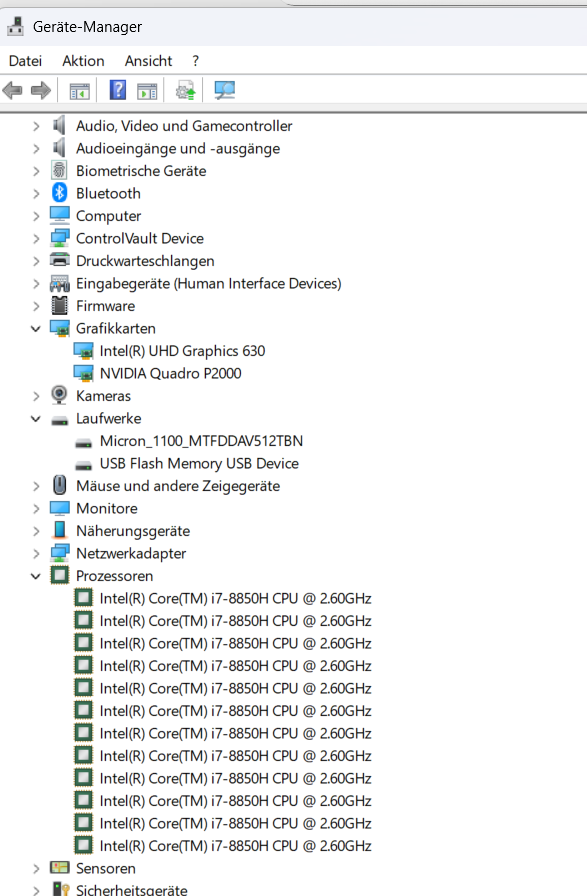This screenshot has width=587, height=896.
Task: Click the scan for hardware changes icon
Action: (x=224, y=90)
